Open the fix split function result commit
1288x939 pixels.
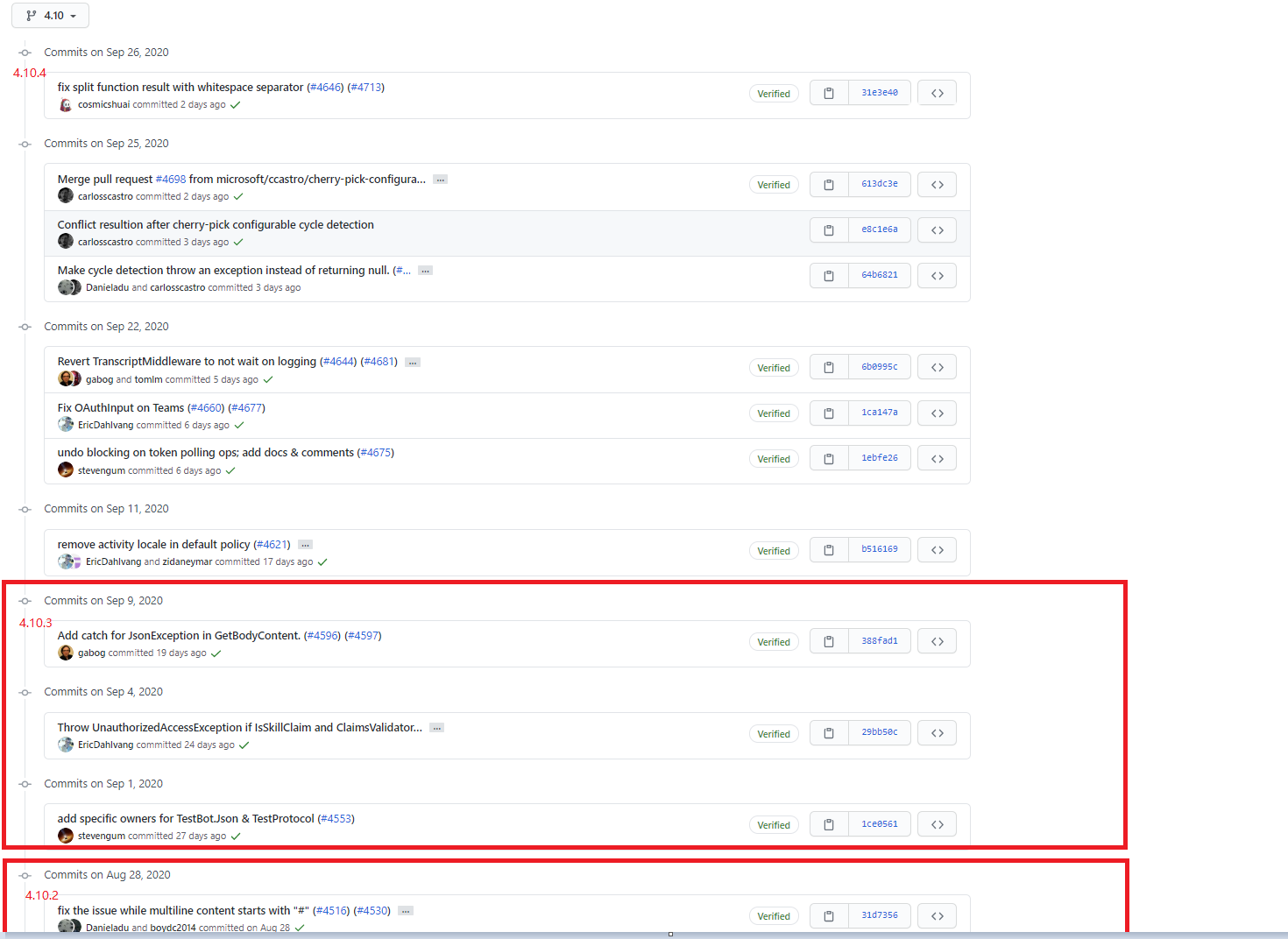tap(175, 87)
